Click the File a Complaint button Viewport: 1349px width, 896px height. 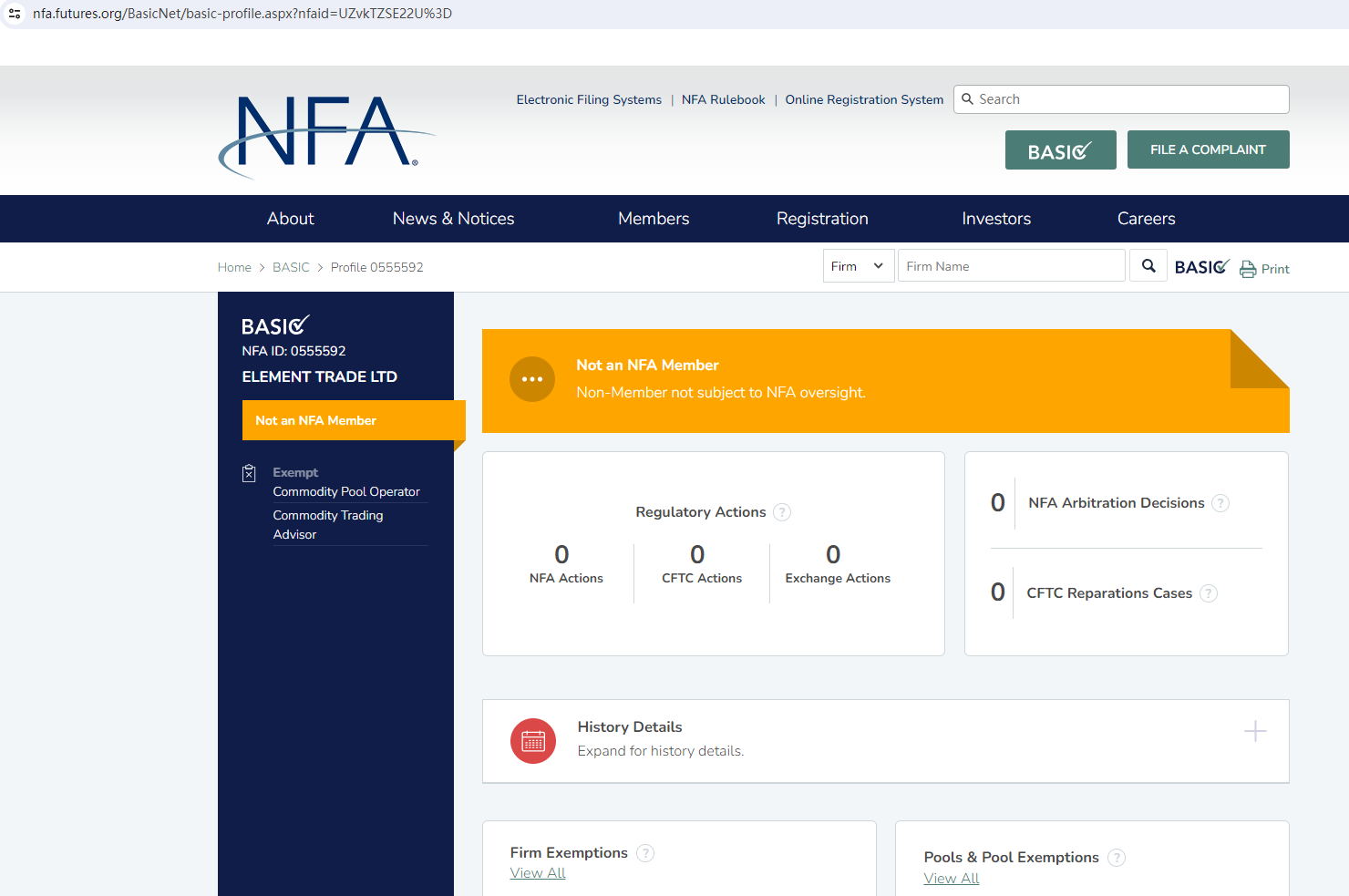point(1208,149)
